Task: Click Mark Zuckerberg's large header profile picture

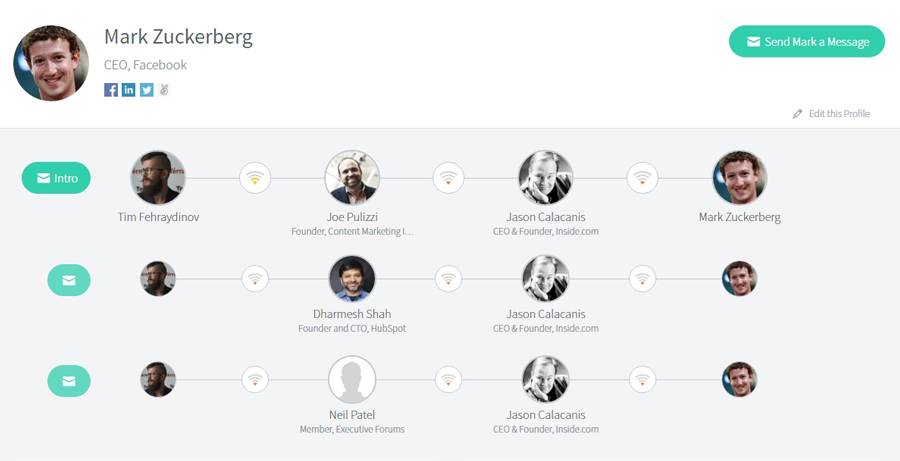Action: pyautogui.click(x=51, y=63)
